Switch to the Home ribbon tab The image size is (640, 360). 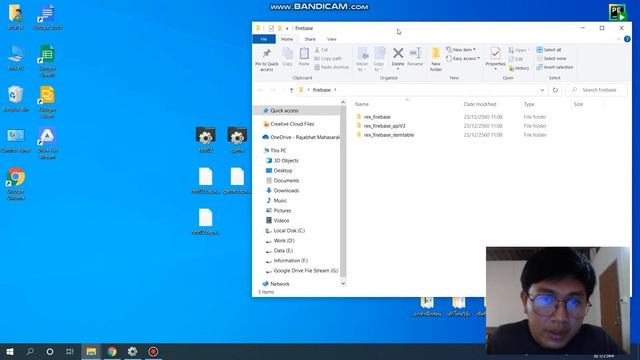pos(287,39)
